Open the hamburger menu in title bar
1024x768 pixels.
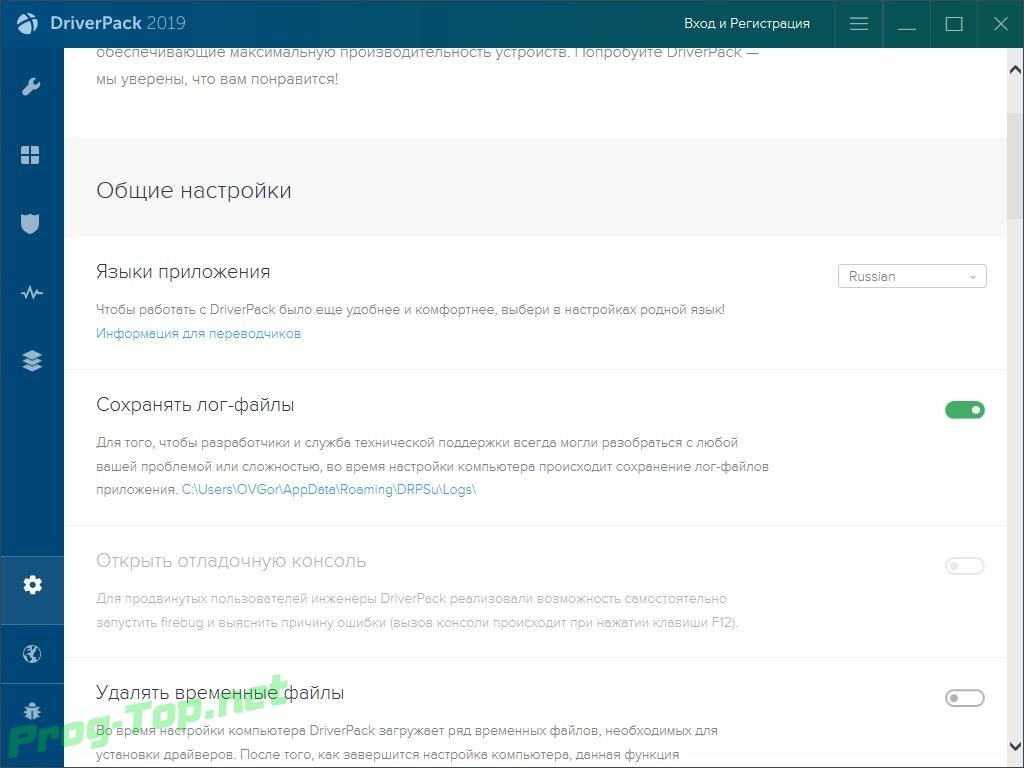[x=859, y=24]
